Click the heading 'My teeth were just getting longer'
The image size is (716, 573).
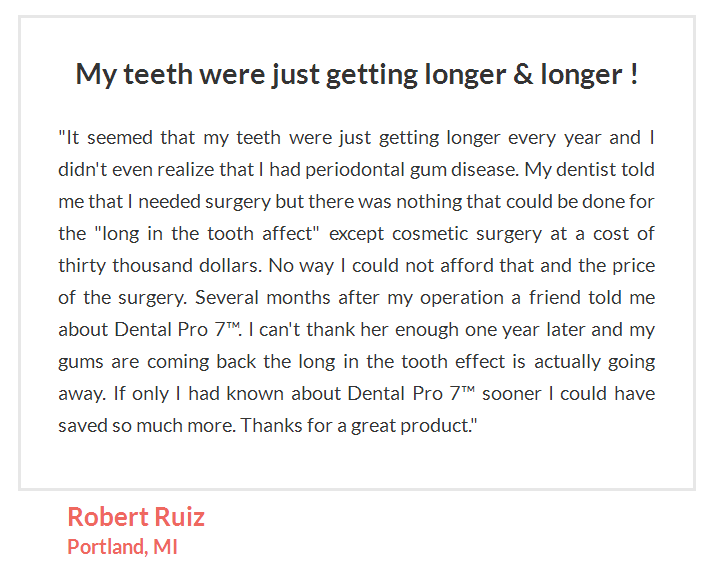point(357,74)
